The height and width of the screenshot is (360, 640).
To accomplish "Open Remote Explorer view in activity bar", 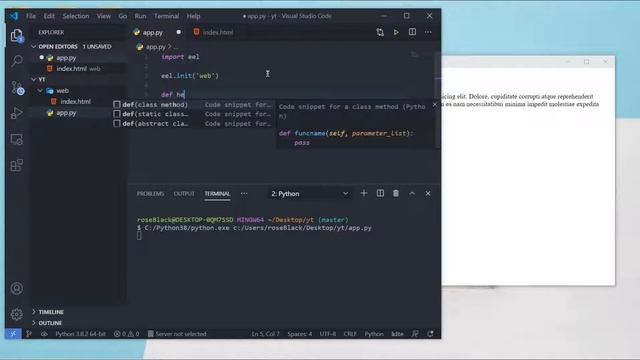I will (17, 140).
